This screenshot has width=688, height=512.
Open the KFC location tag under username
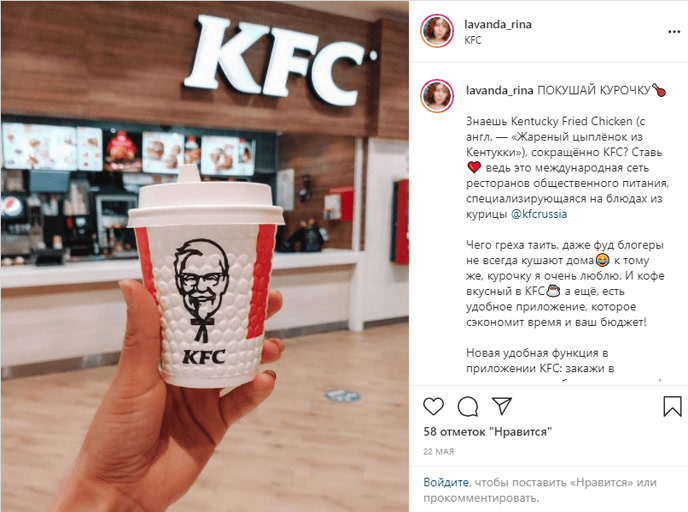click(473, 40)
